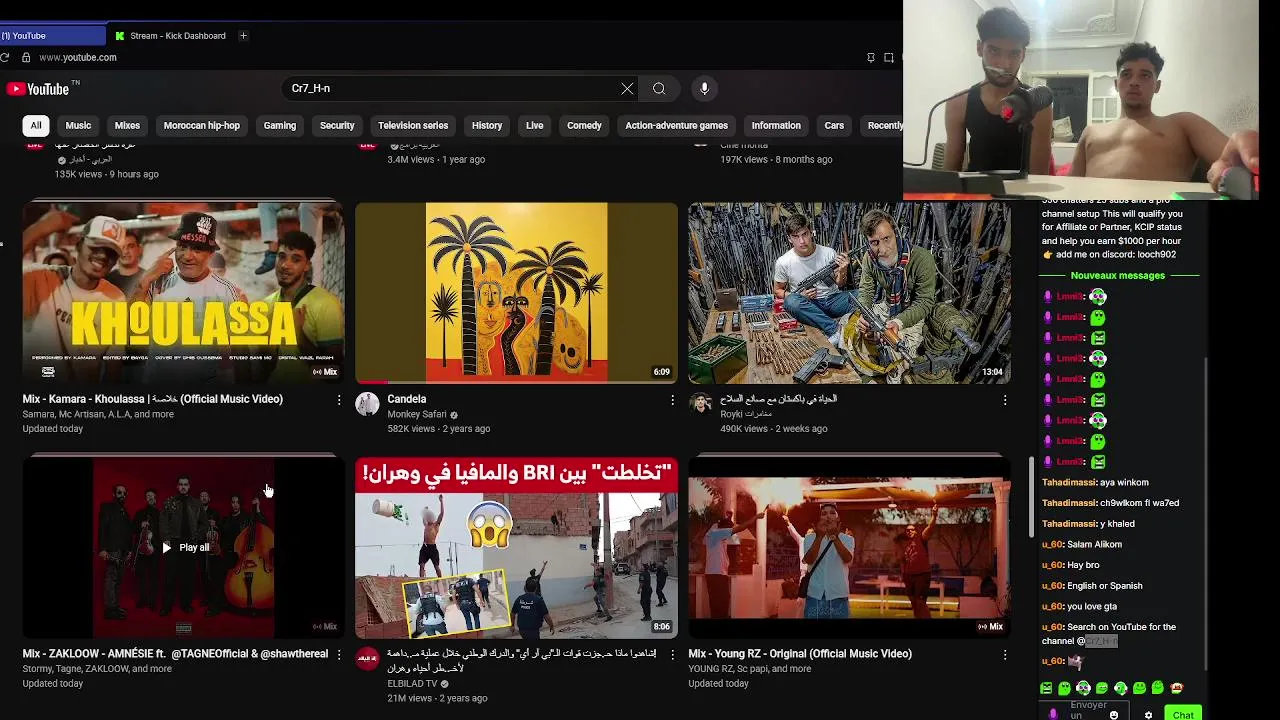Open Mix - Young RZ Original title link

point(800,654)
